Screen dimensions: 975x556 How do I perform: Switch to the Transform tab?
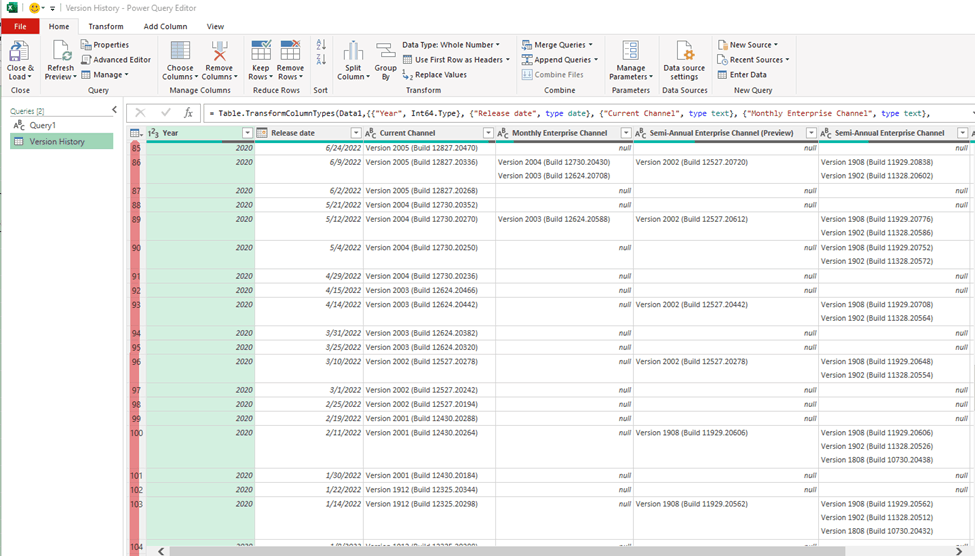pos(106,26)
